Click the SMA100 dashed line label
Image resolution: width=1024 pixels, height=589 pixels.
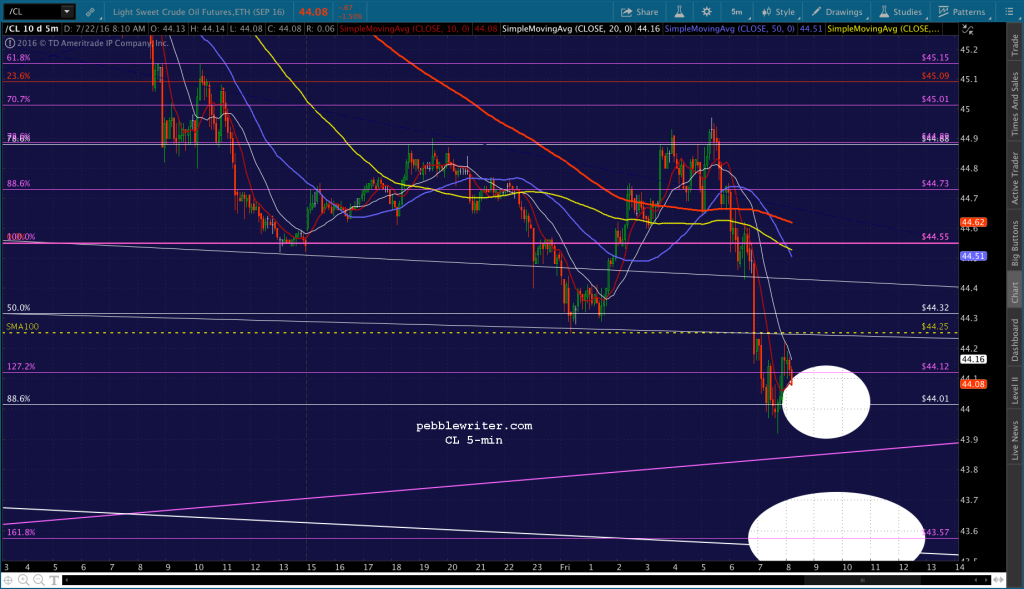coord(22,326)
